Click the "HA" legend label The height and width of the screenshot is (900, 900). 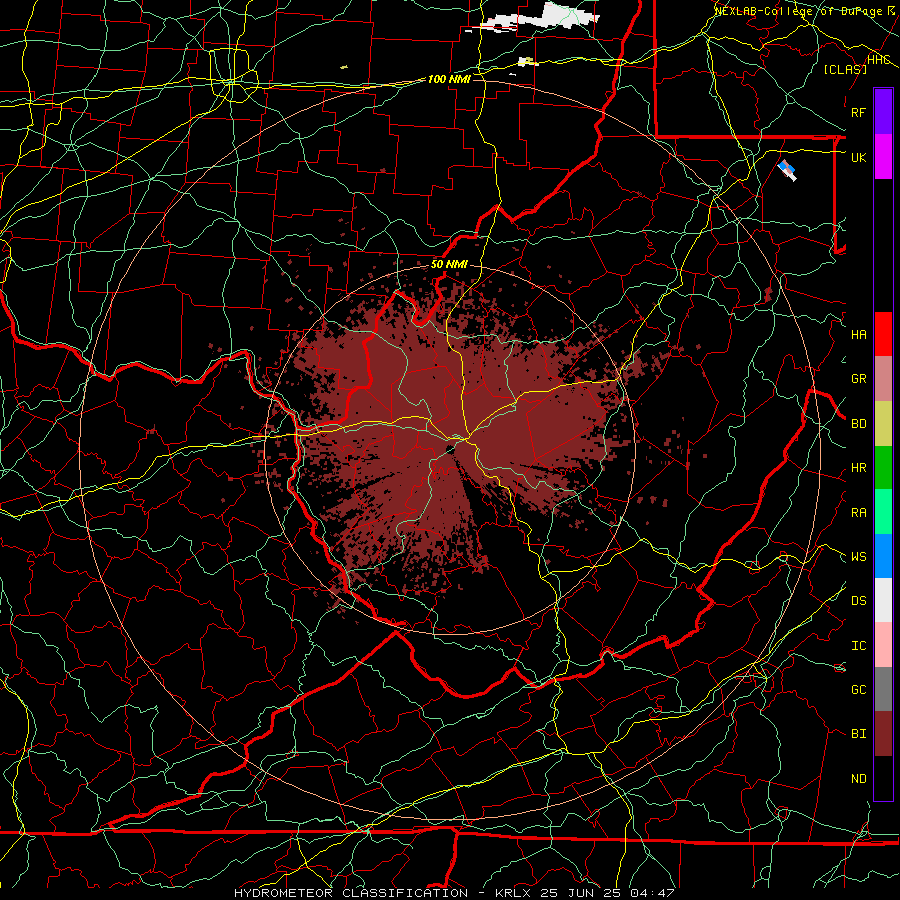tap(858, 334)
